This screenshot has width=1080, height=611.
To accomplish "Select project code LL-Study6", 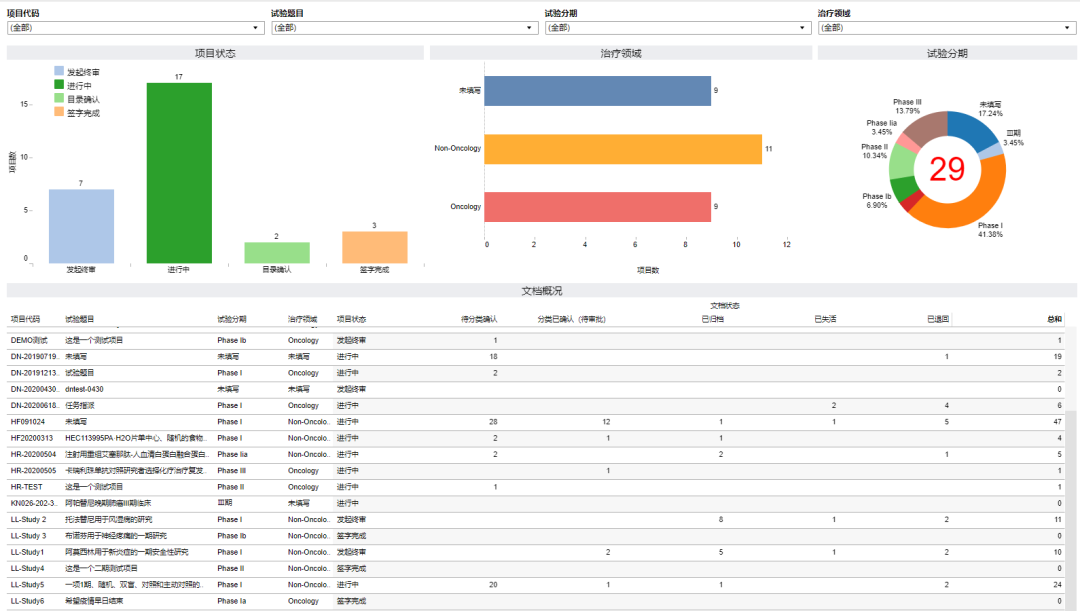I will [x=28, y=601].
